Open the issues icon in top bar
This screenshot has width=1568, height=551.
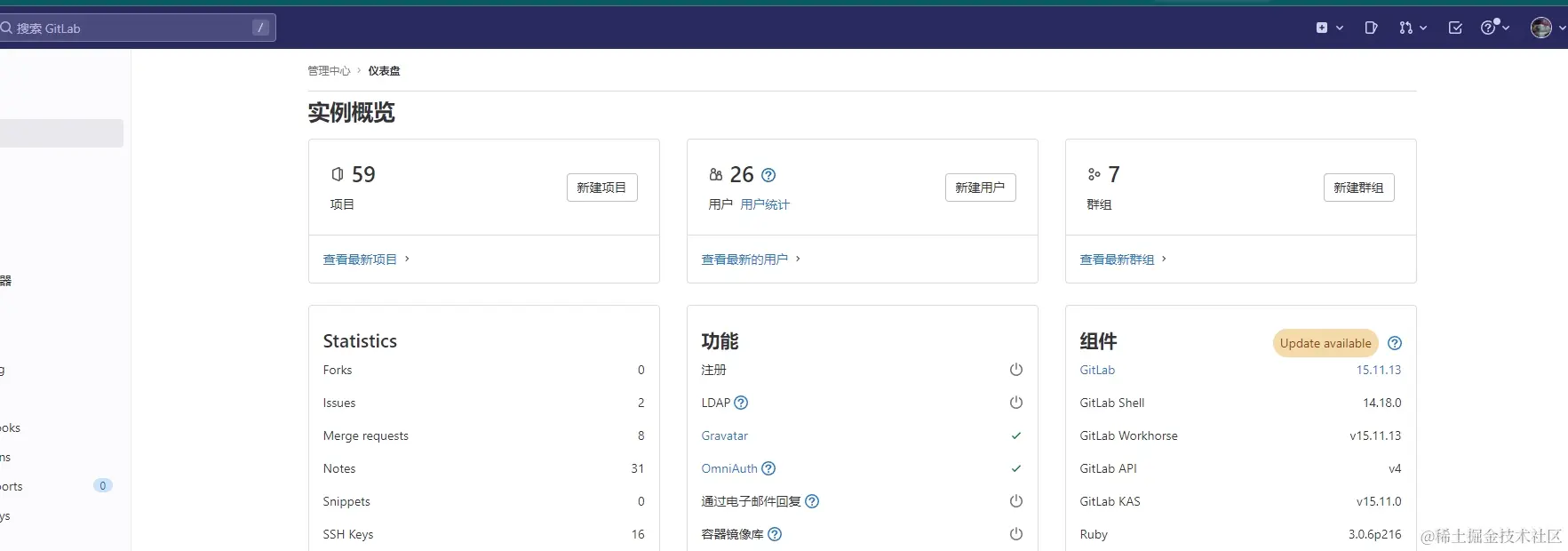[1371, 28]
